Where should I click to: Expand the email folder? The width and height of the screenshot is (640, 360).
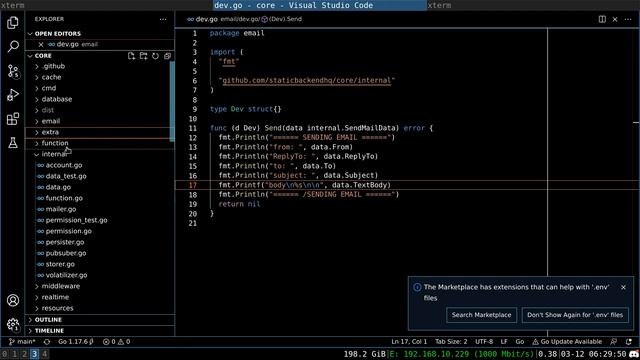click(98, 121)
